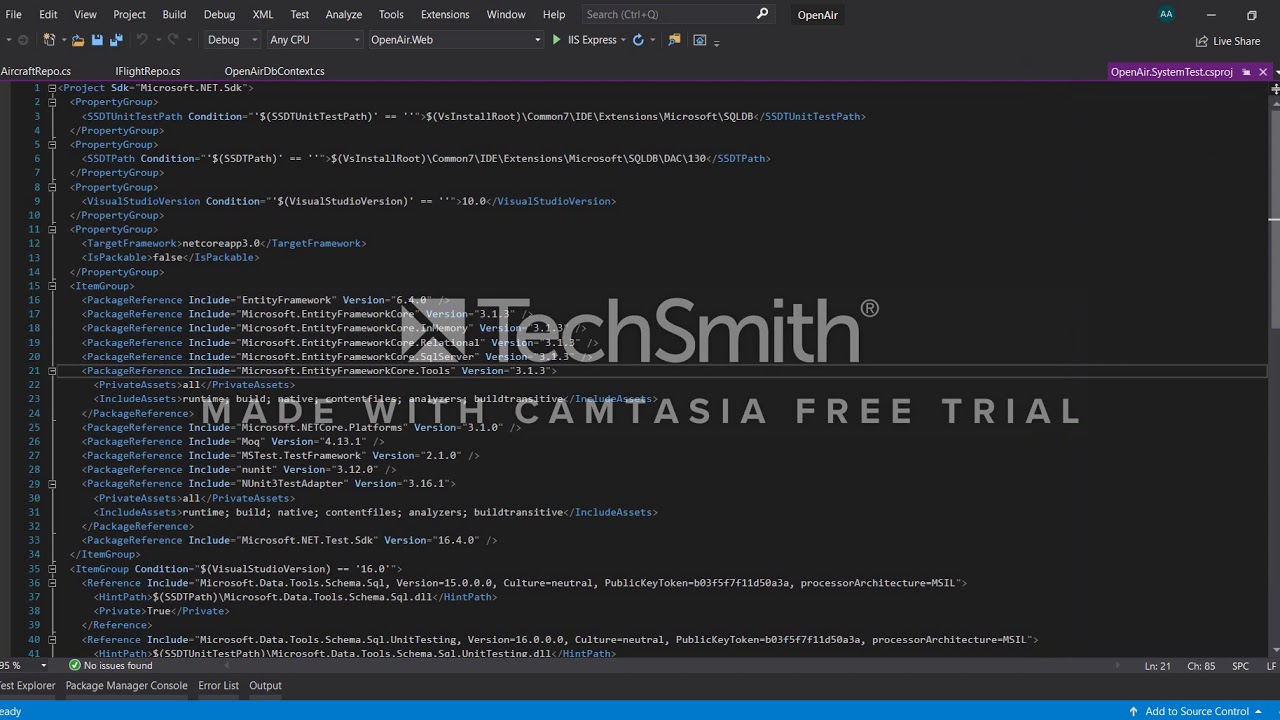The height and width of the screenshot is (720, 1280).
Task: Click the green No issues found checkmark
Action: point(75,665)
